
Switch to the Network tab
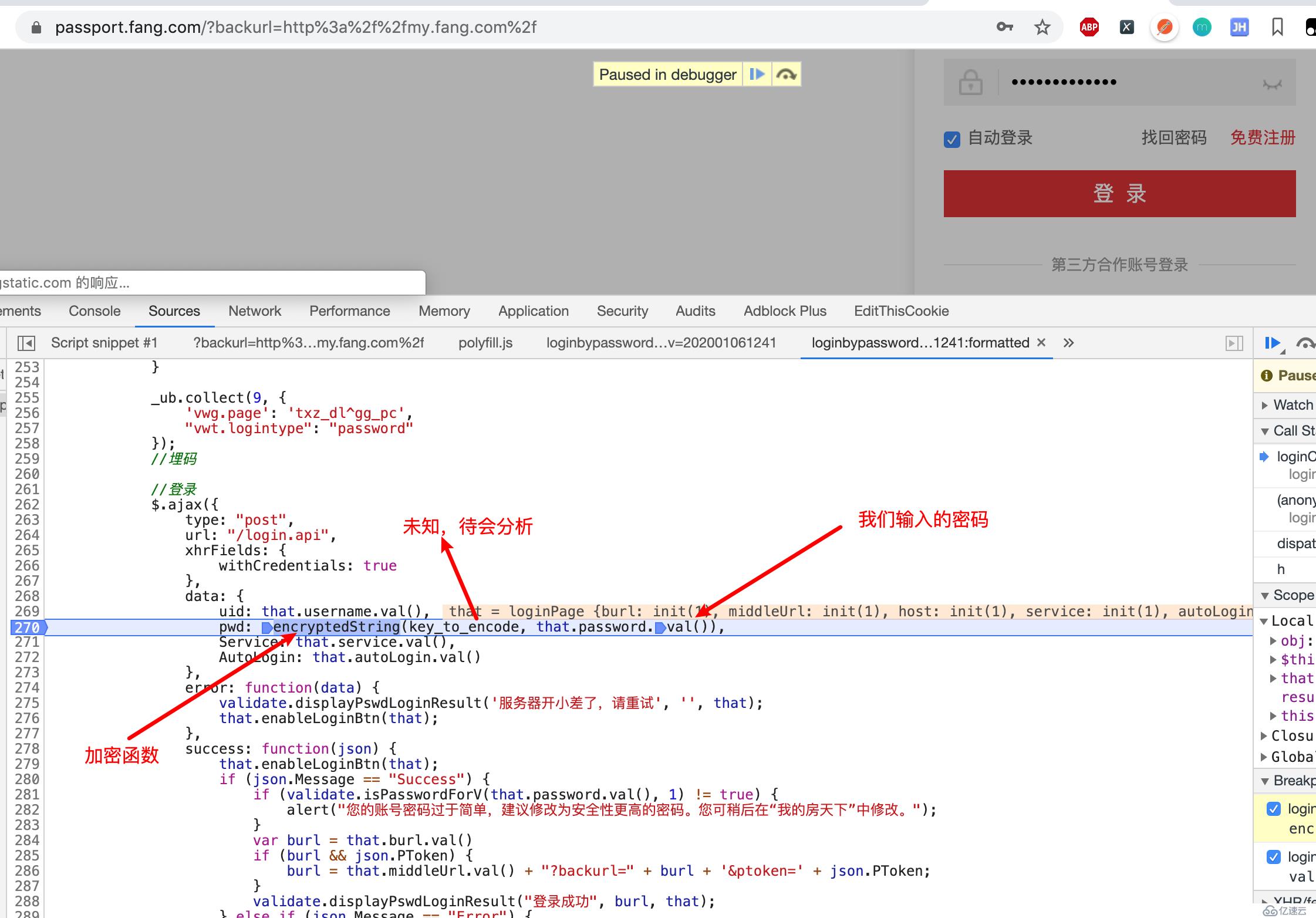254,311
